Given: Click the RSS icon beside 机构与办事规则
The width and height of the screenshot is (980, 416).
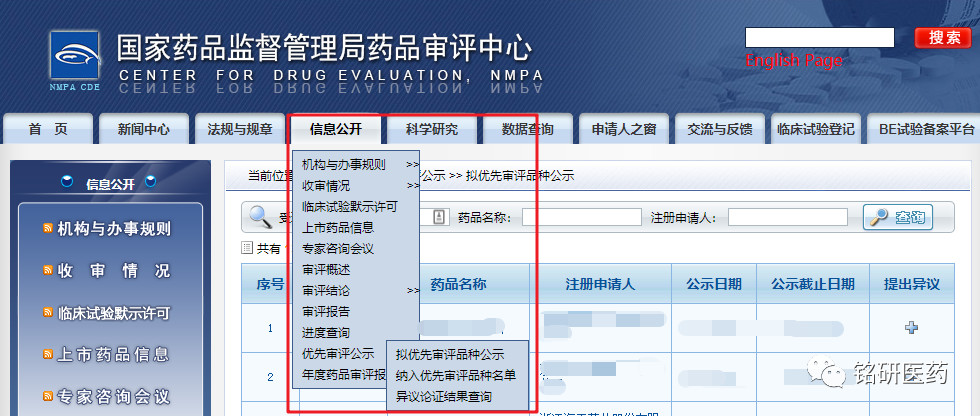Looking at the screenshot, I should click(x=48, y=229).
